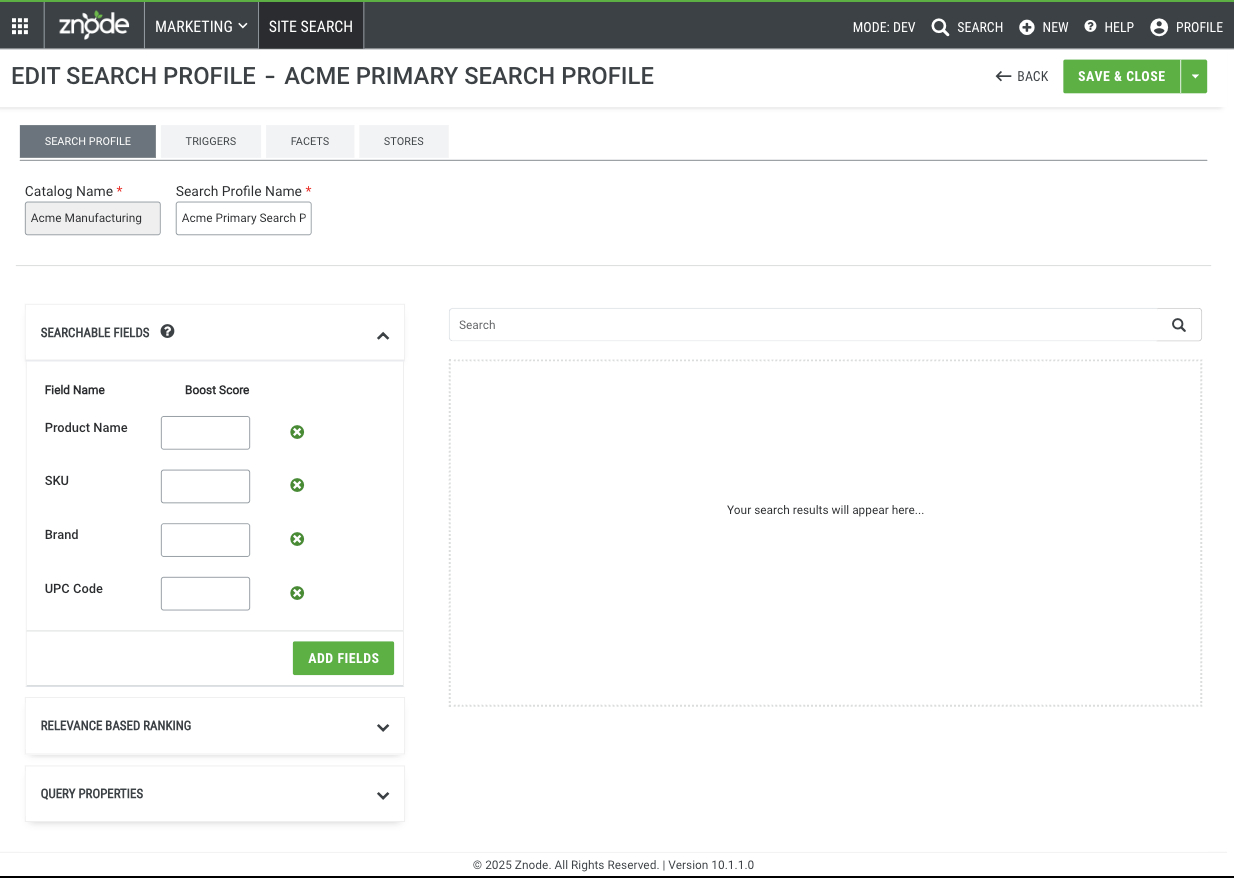Click the Mode: Dev indicator
The image size is (1234, 878).
[x=884, y=27]
